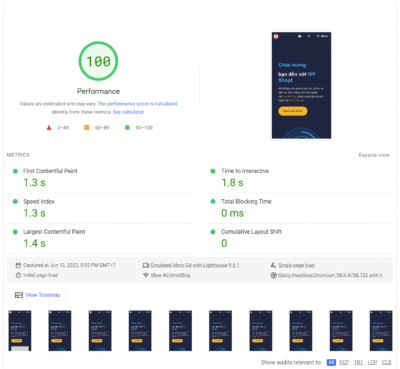The width and height of the screenshot is (400, 369).
Task: Click the 1.4 s Largest Contentful Paint value
Action: pyautogui.click(x=34, y=243)
